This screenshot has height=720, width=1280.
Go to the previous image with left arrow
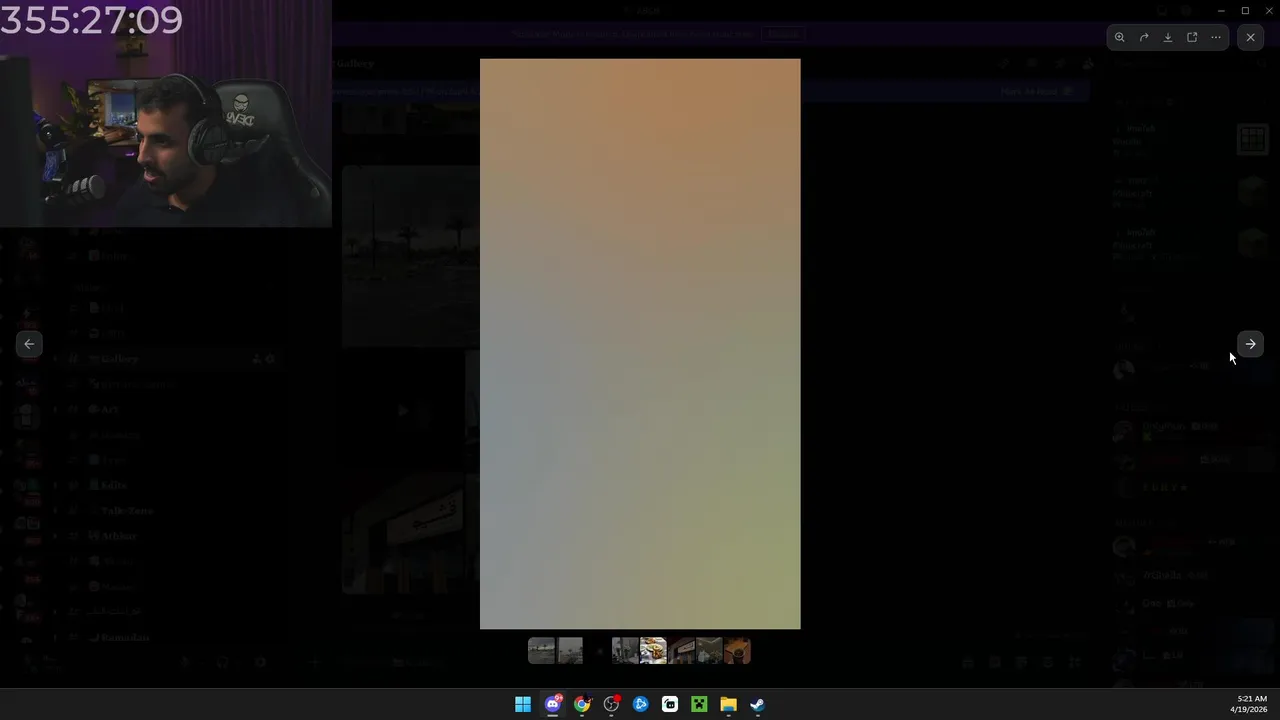(x=29, y=344)
